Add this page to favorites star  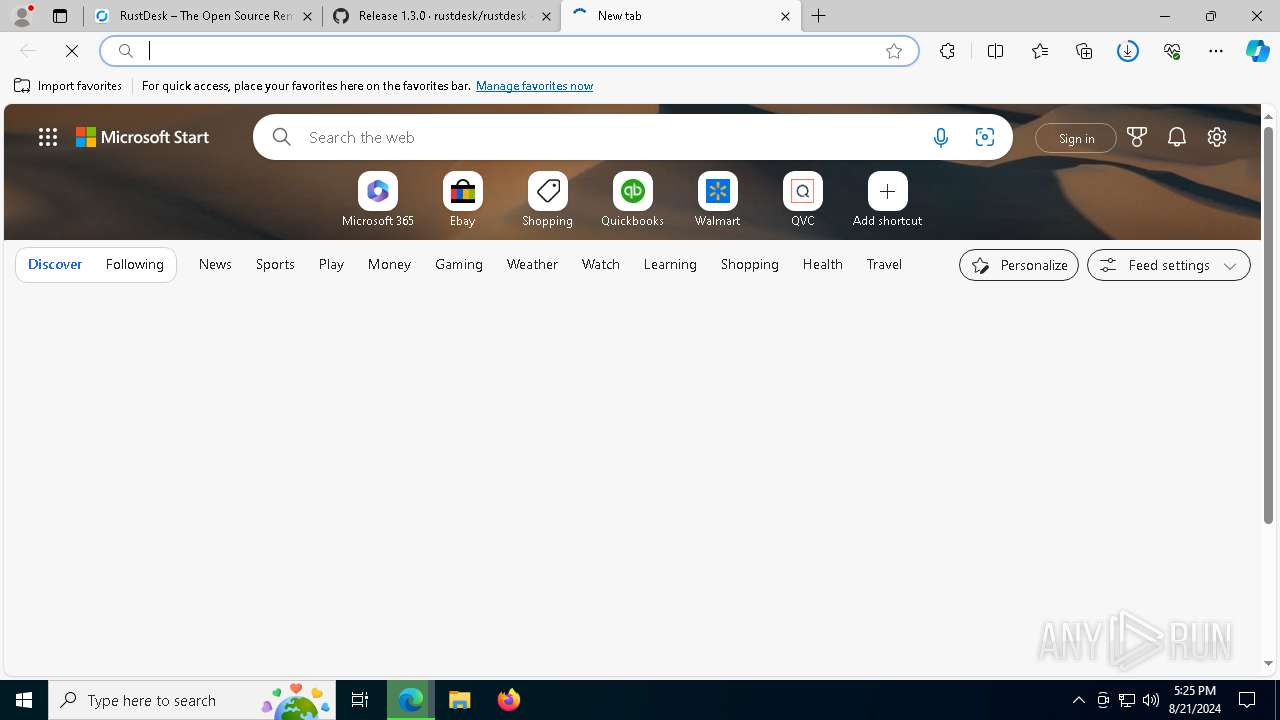pyautogui.click(x=894, y=51)
